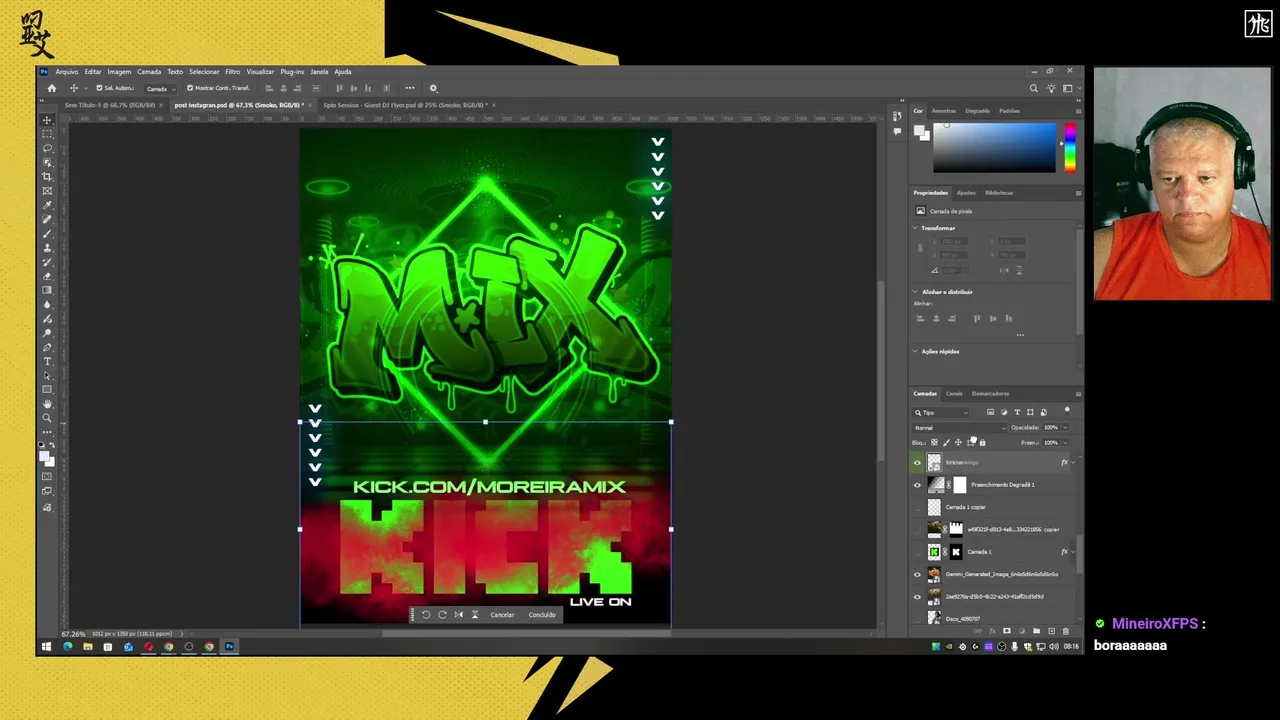Open the Windows Start button
1280x720 pixels.
(x=46, y=647)
